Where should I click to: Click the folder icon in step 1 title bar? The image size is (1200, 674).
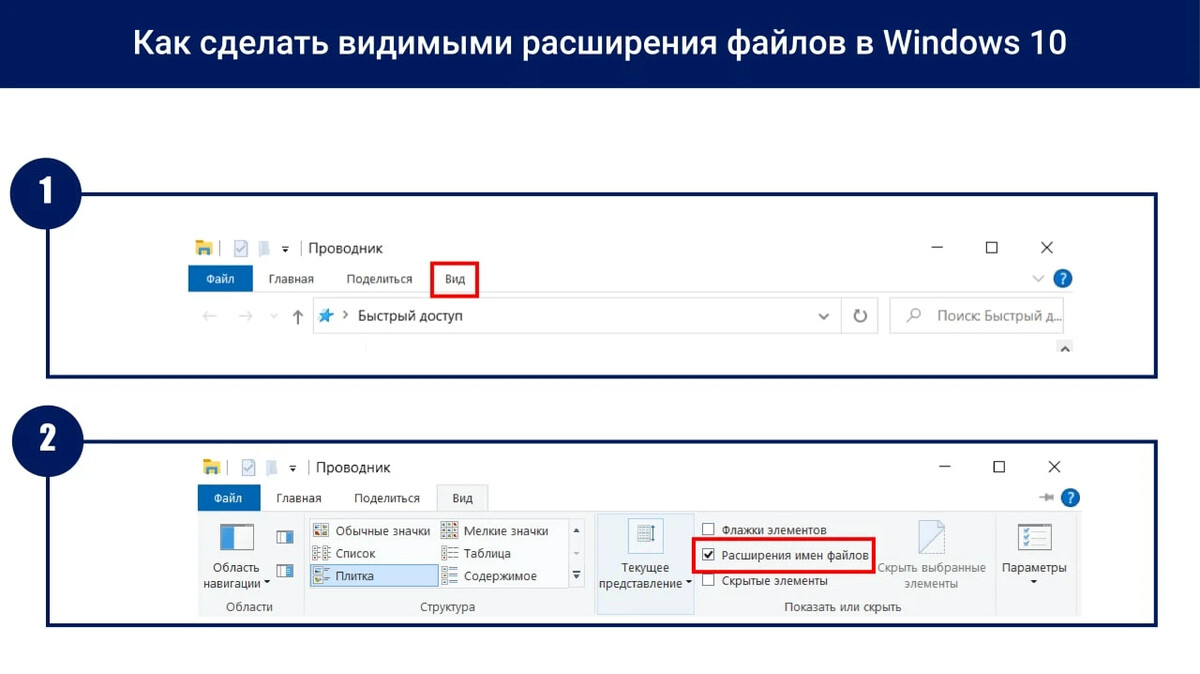(x=203, y=248)
